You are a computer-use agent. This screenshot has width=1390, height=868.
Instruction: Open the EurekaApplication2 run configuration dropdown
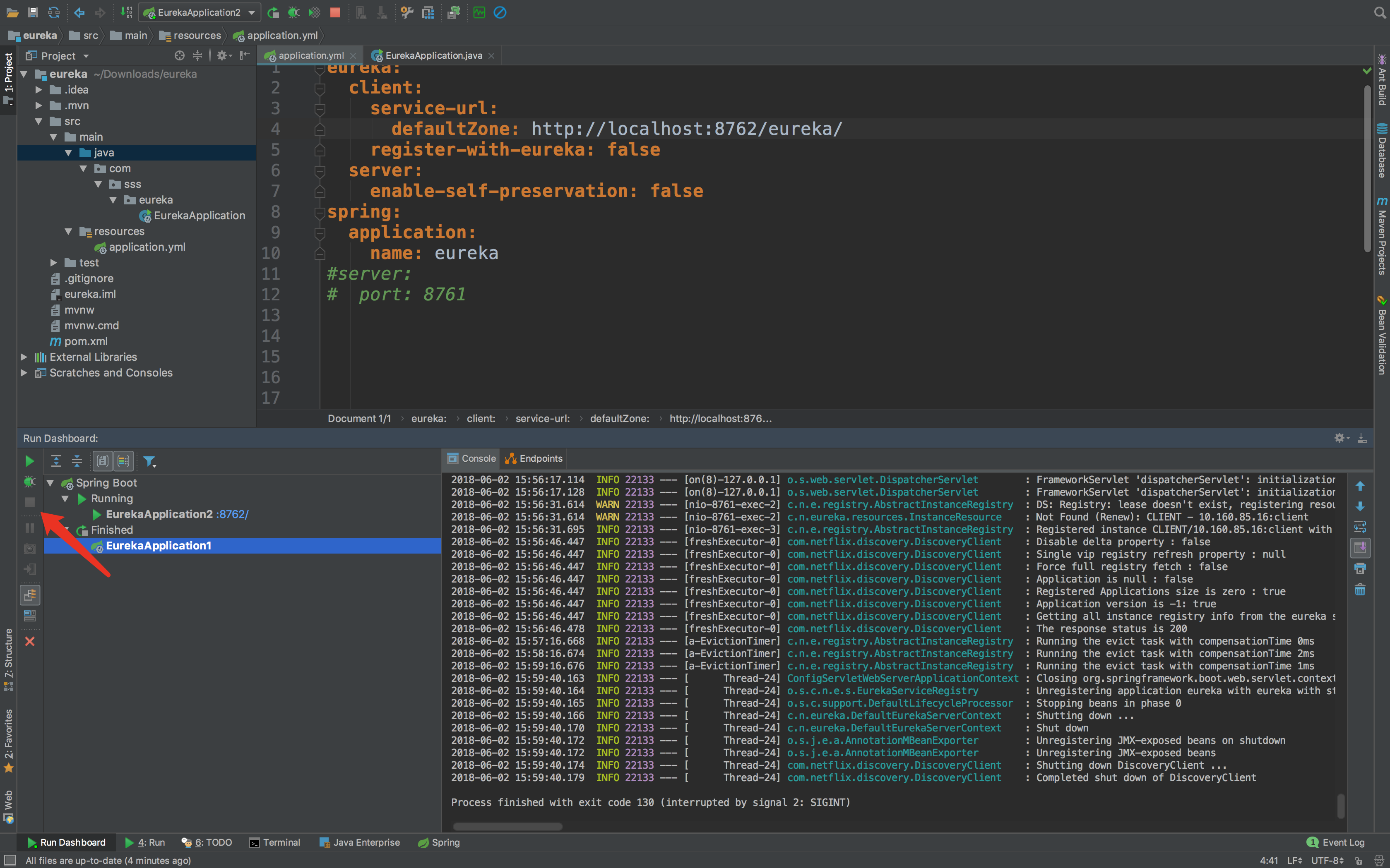point(251,13)
